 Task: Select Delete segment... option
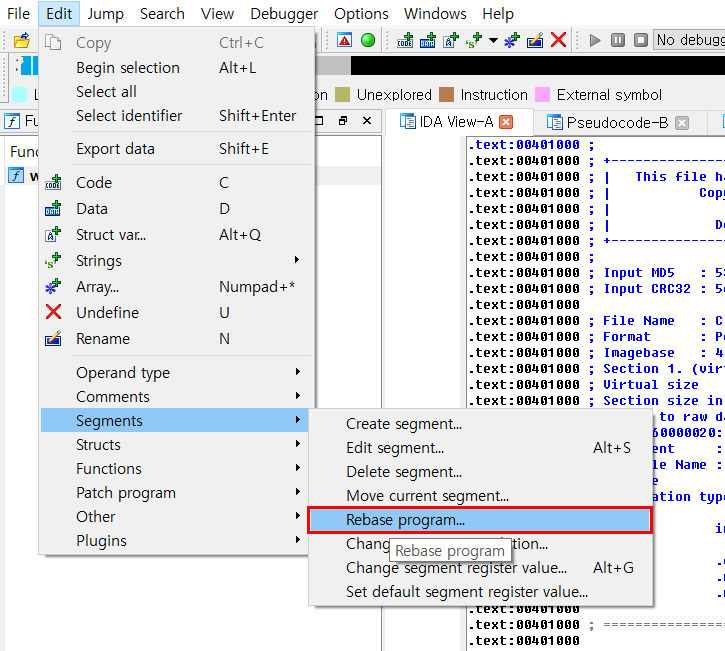point(480,472)
